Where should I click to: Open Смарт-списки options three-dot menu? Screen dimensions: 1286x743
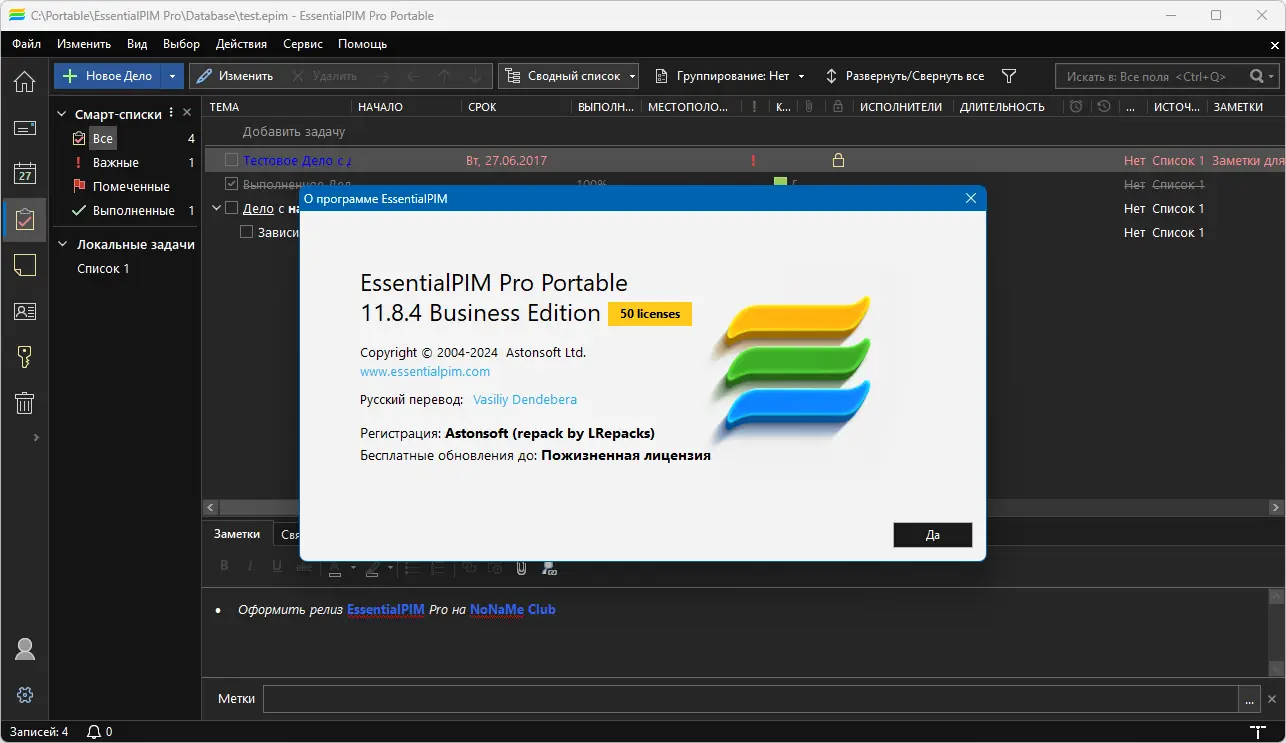pos(171,113)
